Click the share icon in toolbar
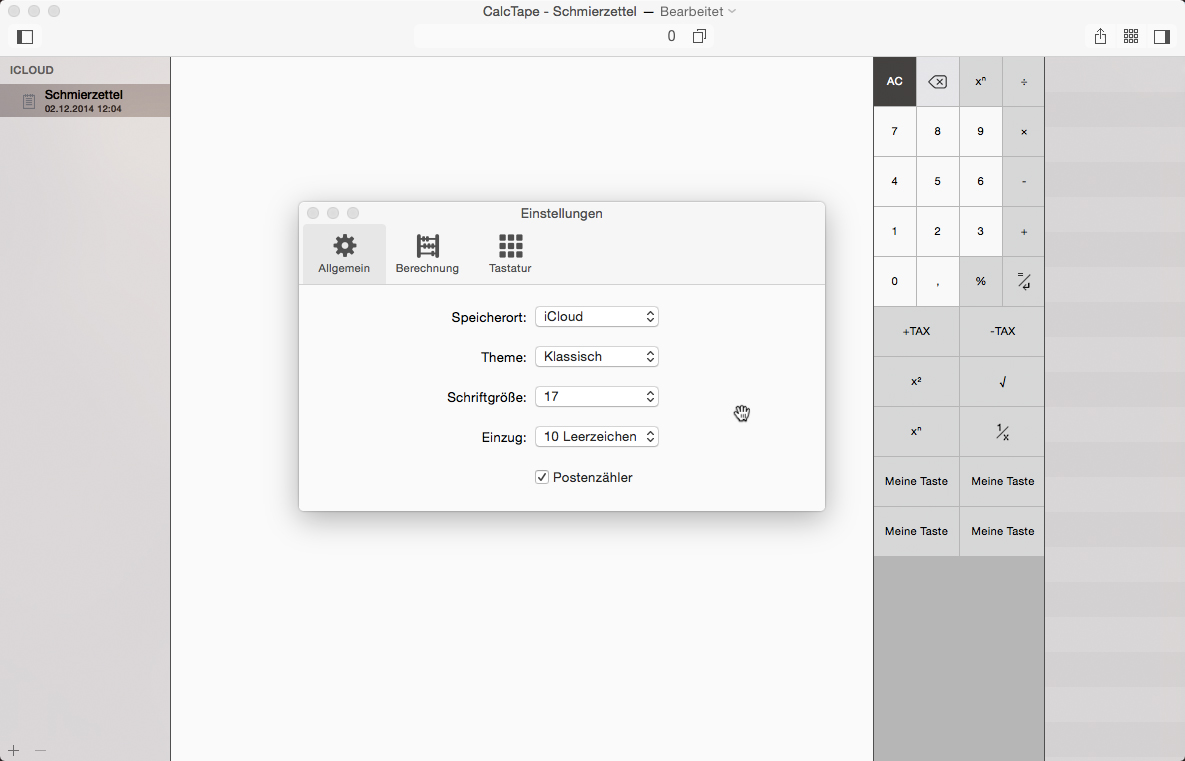This screenshot has width=1185, height=761. tap(1100, 37)
